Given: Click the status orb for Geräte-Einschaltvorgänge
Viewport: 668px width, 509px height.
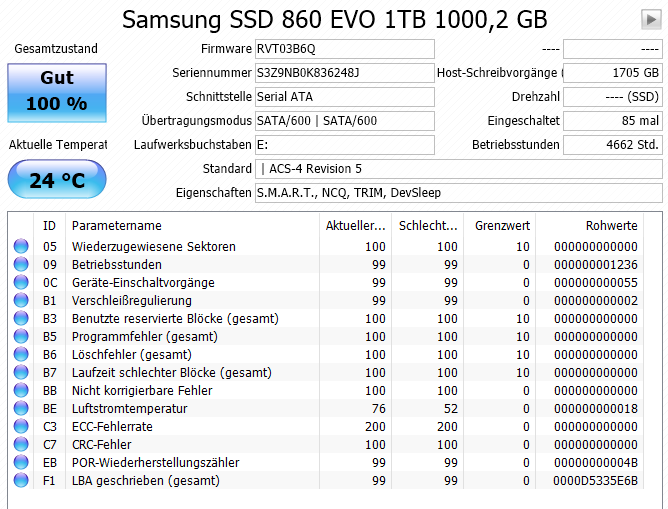Looking at the screenshot, I should click(21, 282).
